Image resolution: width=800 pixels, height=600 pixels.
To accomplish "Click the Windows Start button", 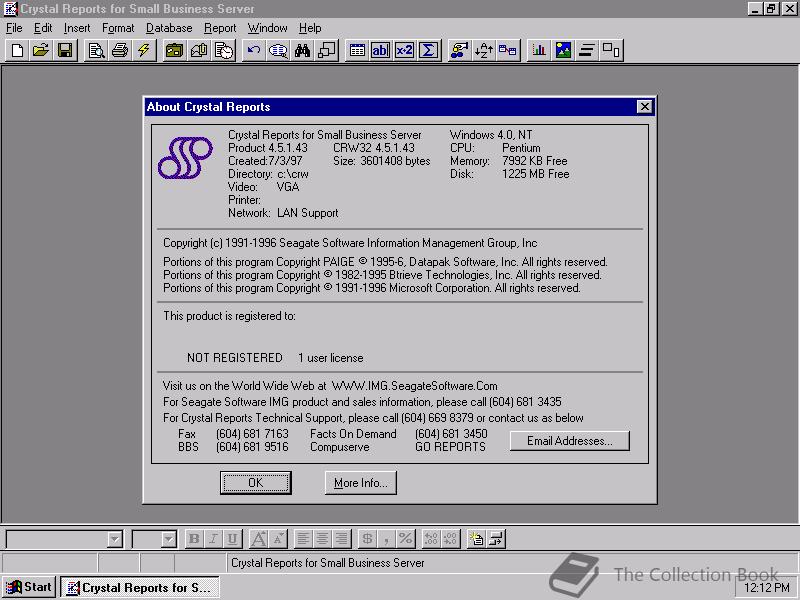I will coord(30,587).
